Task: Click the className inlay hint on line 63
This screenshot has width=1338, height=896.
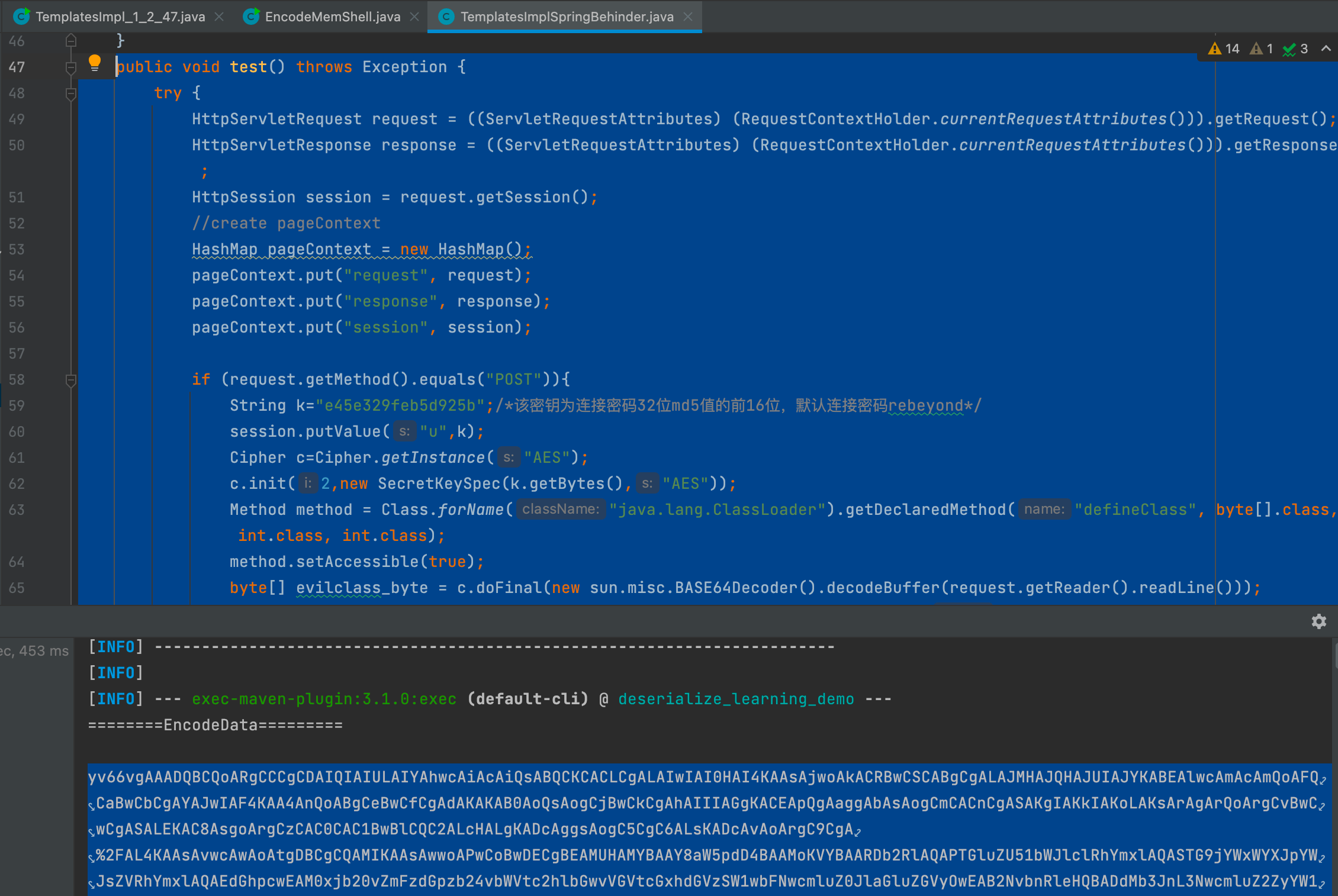Action: coord(560,510)
